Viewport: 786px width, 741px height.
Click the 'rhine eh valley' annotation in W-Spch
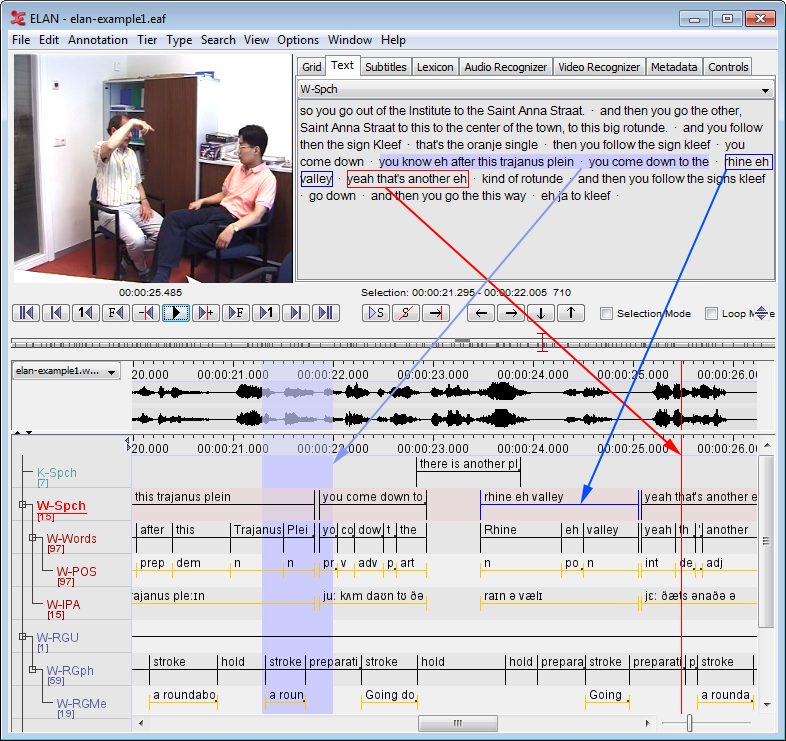click(558, 497)
